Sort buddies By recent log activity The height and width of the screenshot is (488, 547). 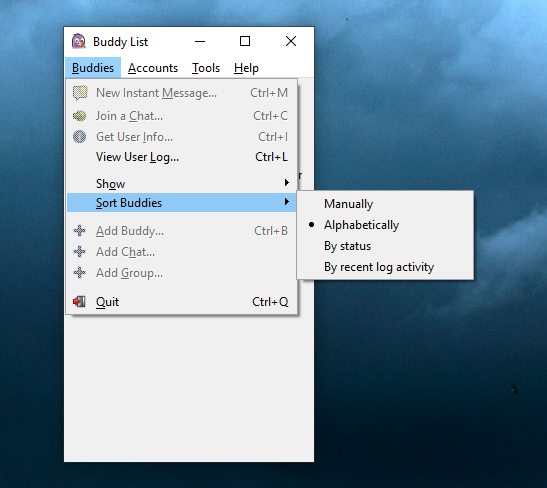click(x=385, y=267)
